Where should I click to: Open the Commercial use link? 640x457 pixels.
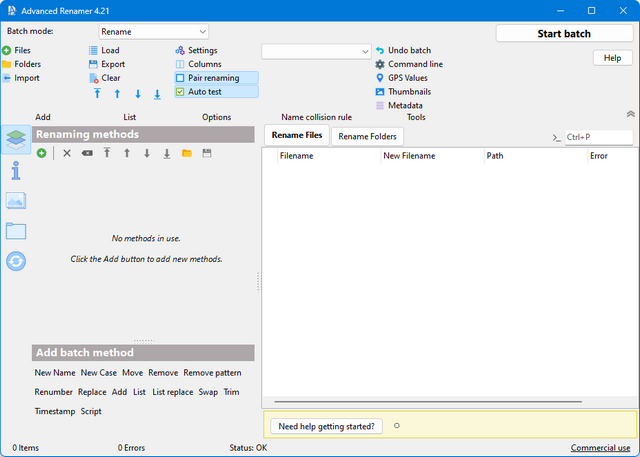click(x=600, y=448)
